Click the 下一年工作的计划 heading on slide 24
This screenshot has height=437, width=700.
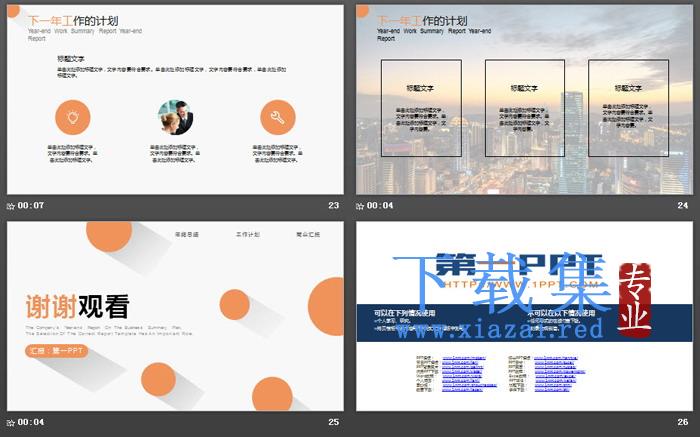[x=422, y=21]
